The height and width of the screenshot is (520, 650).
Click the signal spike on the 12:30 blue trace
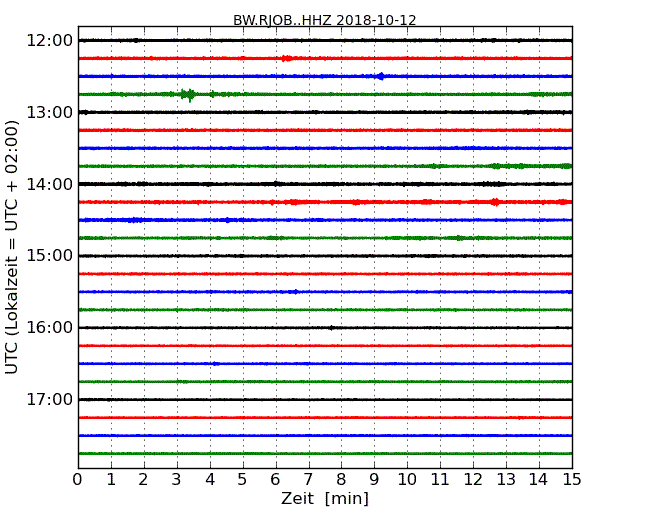pos(381,76)
